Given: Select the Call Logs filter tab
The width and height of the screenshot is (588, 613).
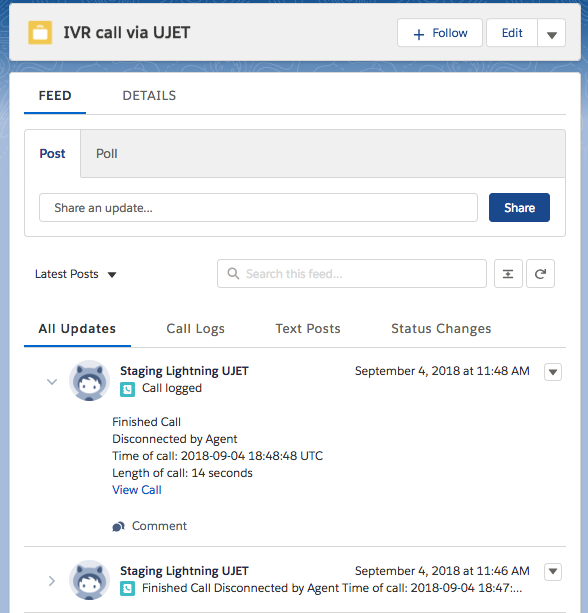Looking at the screenshot, I should coord(195,329).
